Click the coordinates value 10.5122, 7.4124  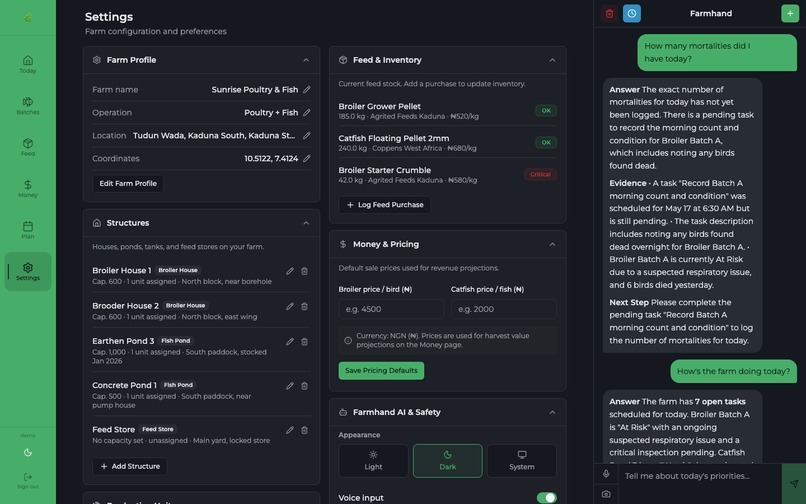point(271,158)
